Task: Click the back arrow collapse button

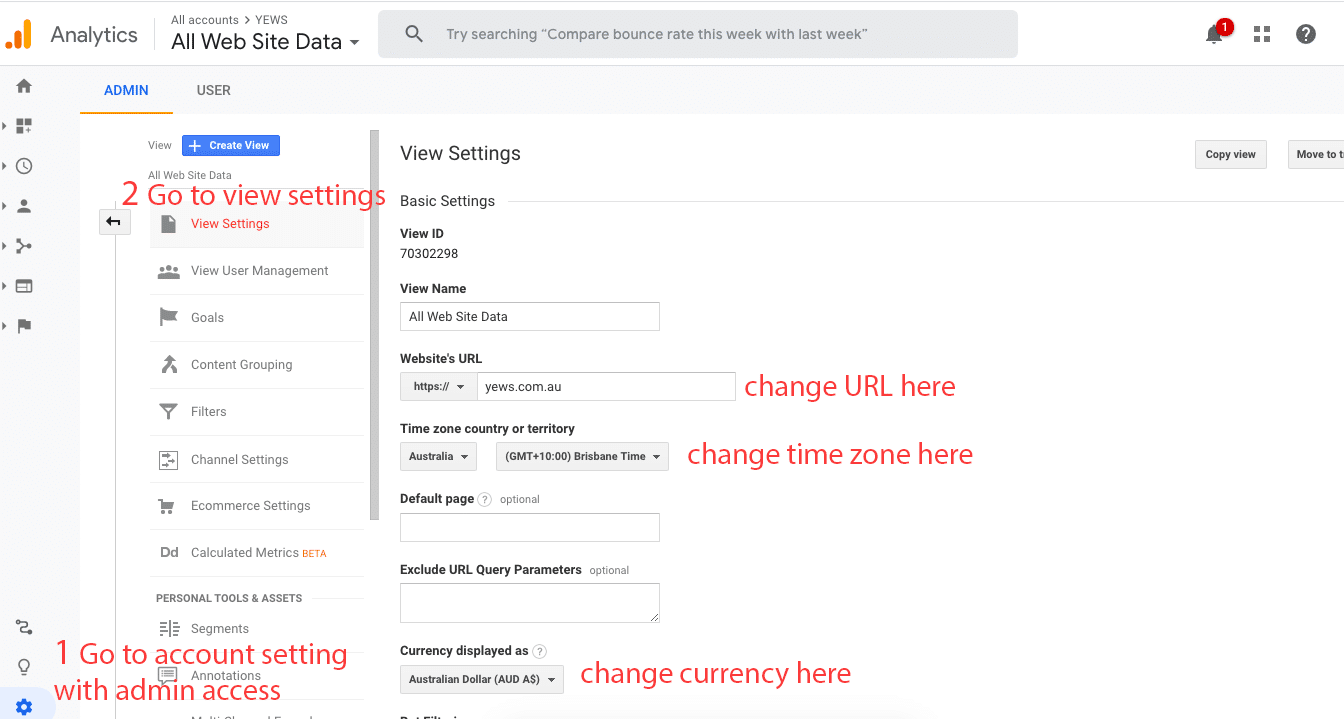Action: (114, 222)
